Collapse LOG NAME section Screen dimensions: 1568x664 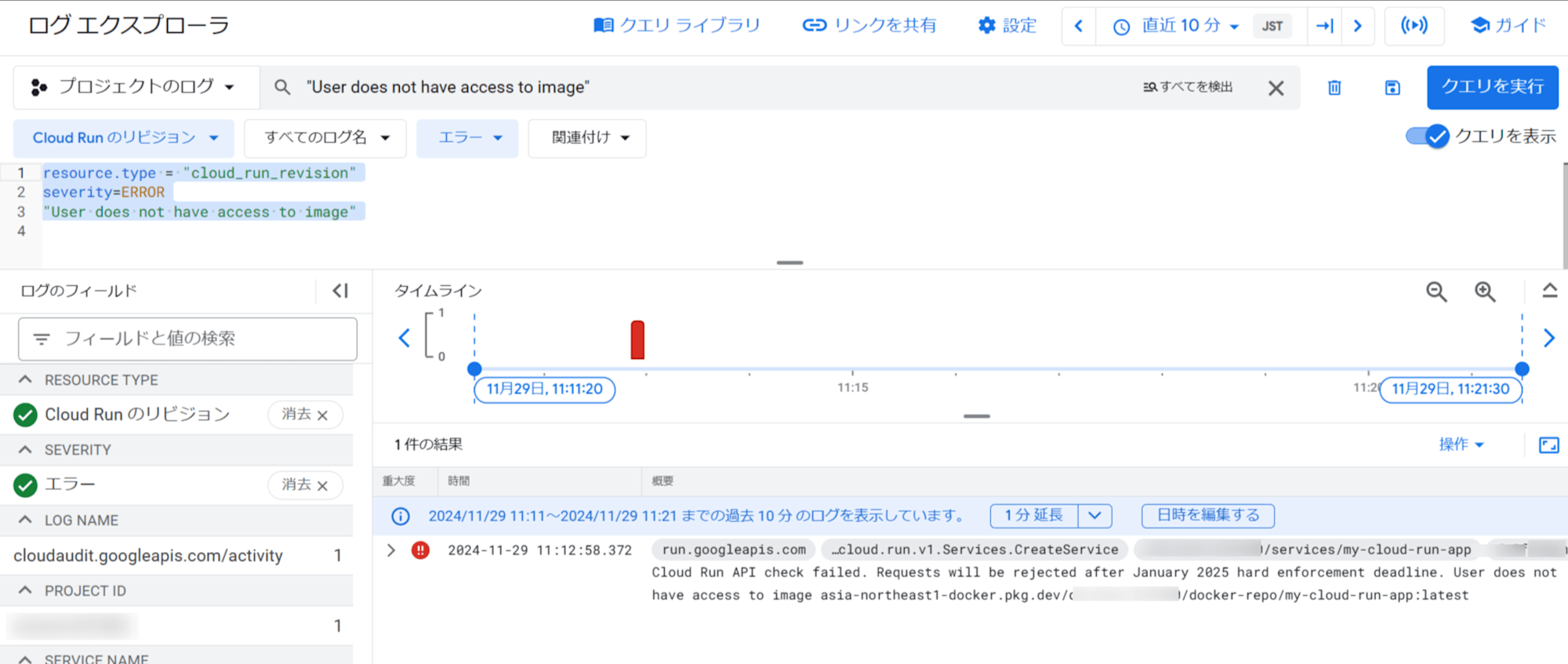click(x=25, y=521)
